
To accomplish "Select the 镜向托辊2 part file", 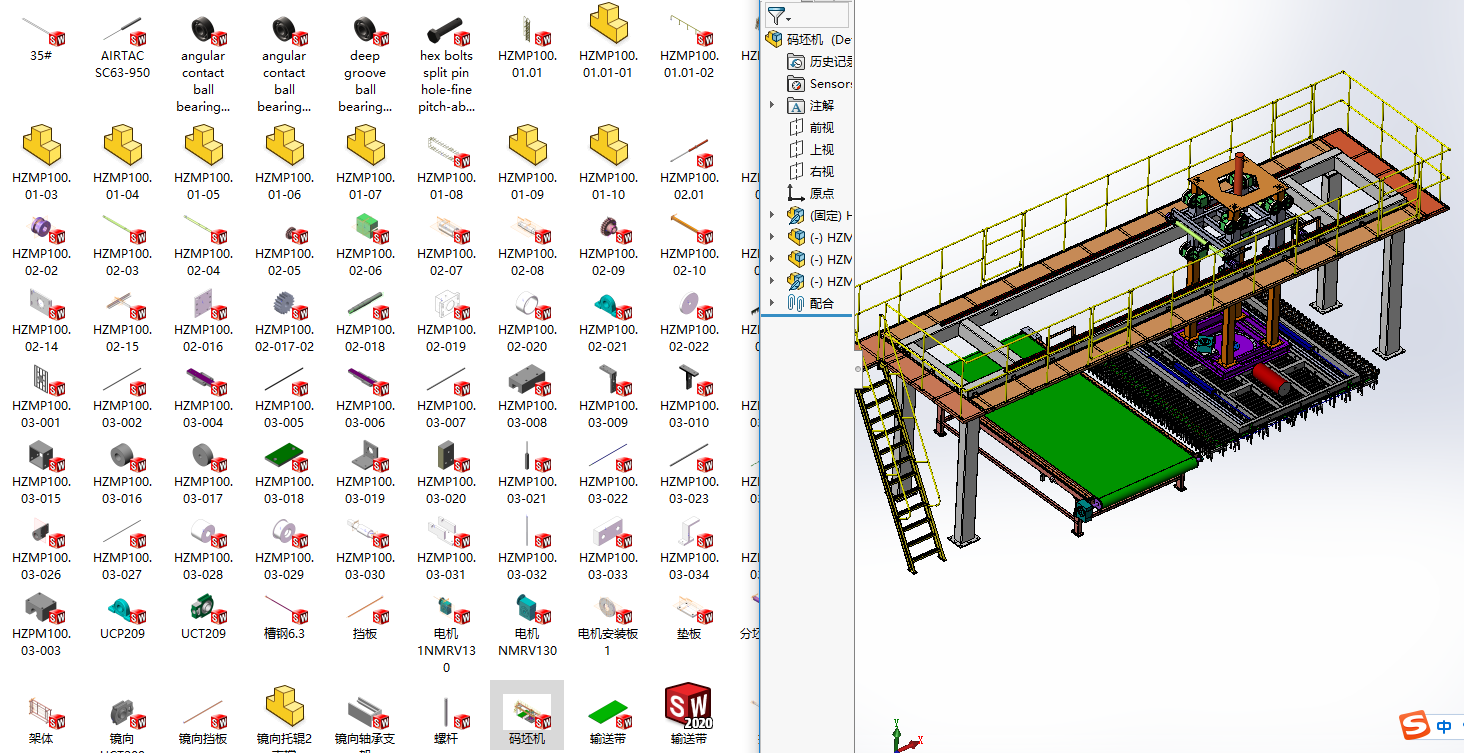I will [284, 718].
